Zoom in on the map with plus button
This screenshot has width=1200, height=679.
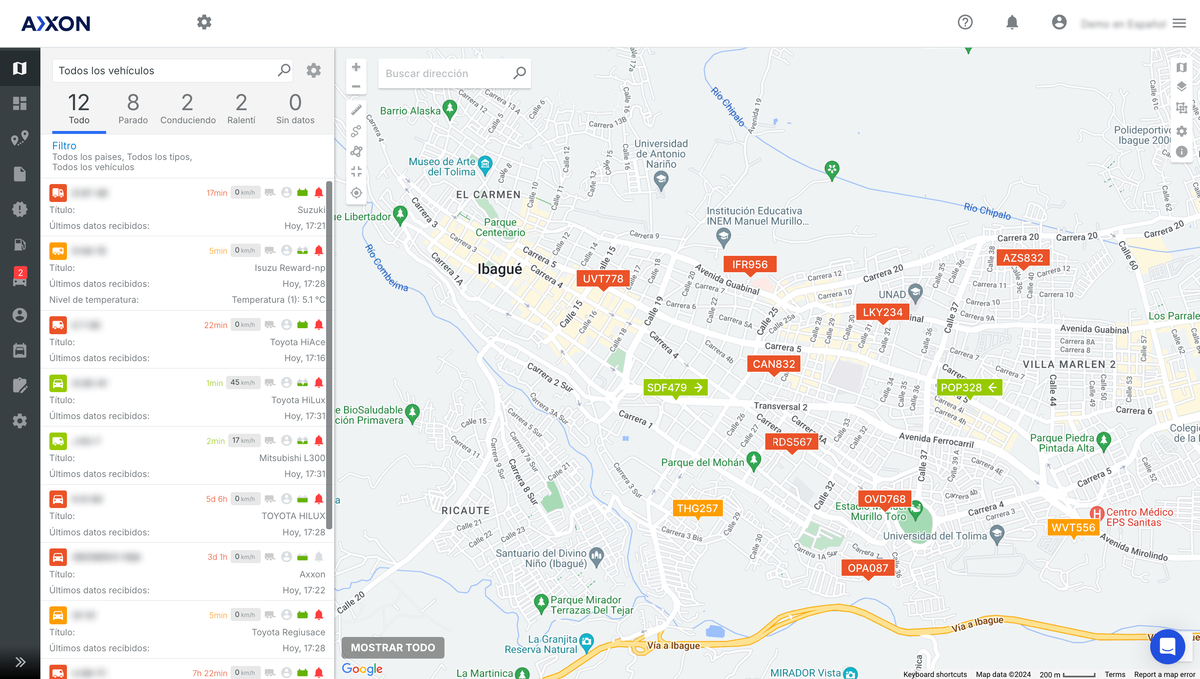(356, 67)
